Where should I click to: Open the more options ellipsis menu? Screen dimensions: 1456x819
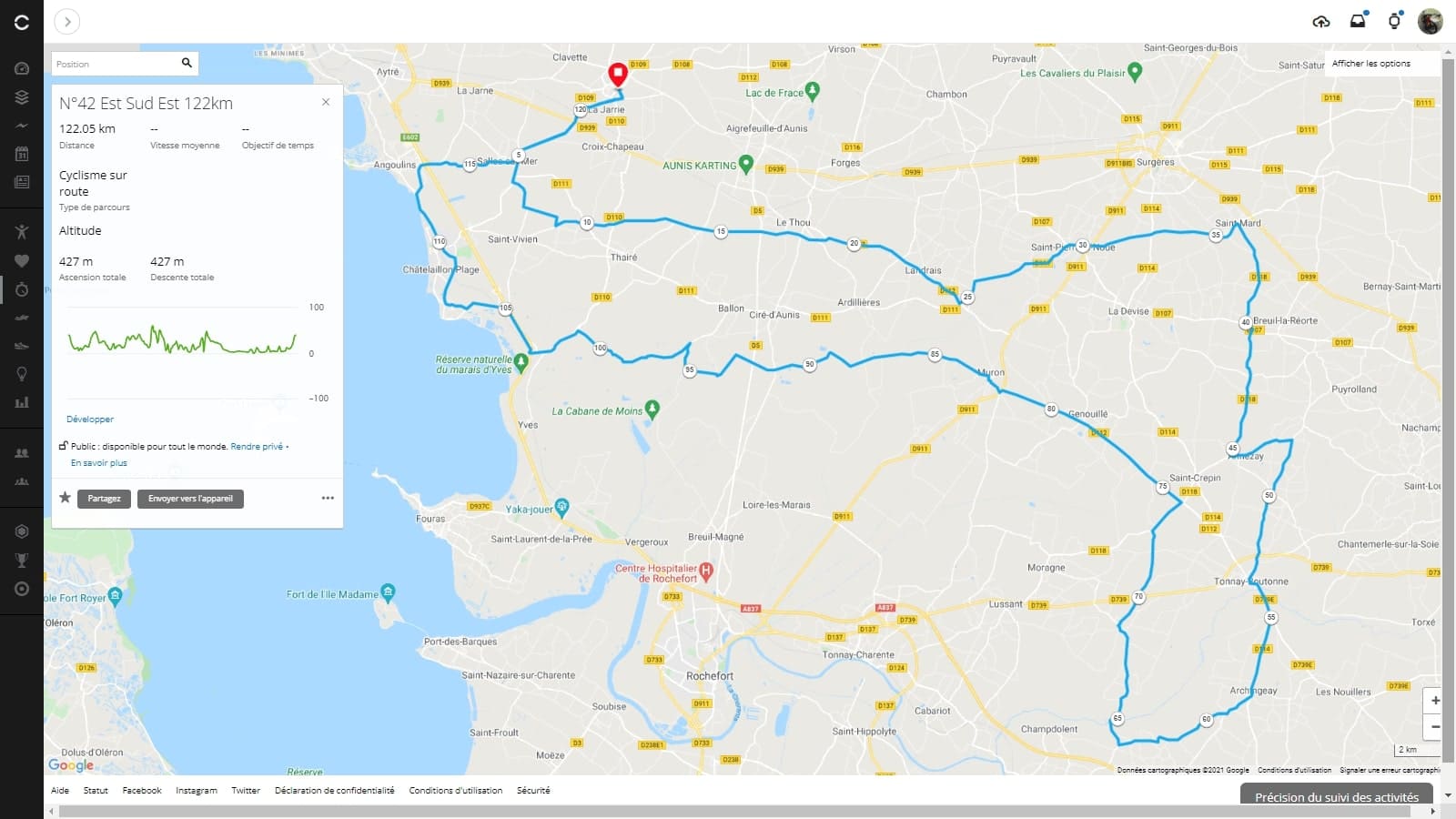pos(328,498)
